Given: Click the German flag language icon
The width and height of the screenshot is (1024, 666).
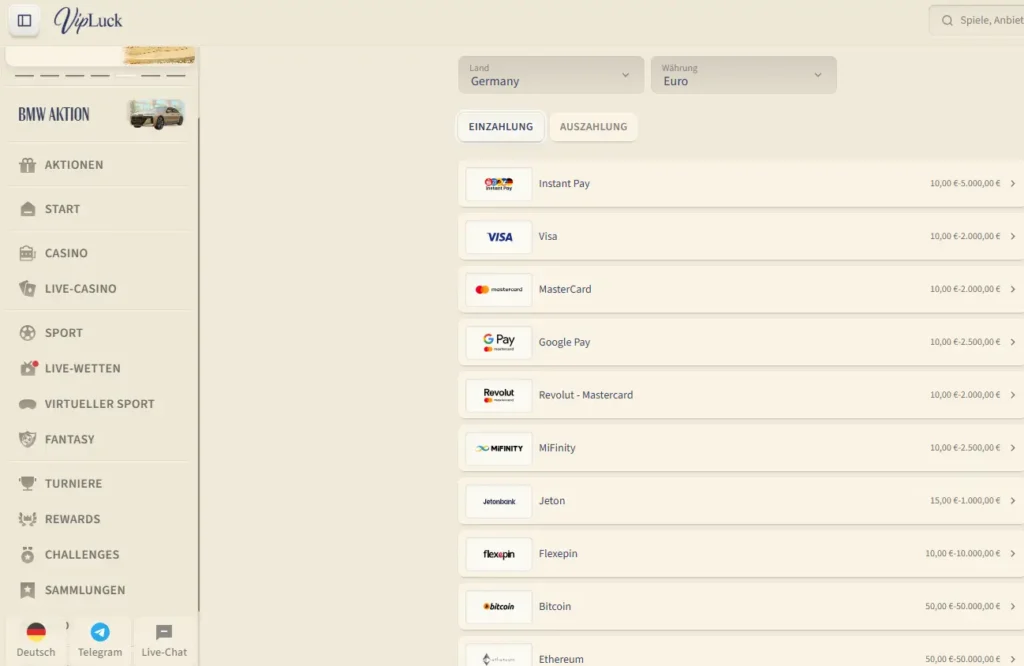Looking at the screenshot, I should pos(36,632).
